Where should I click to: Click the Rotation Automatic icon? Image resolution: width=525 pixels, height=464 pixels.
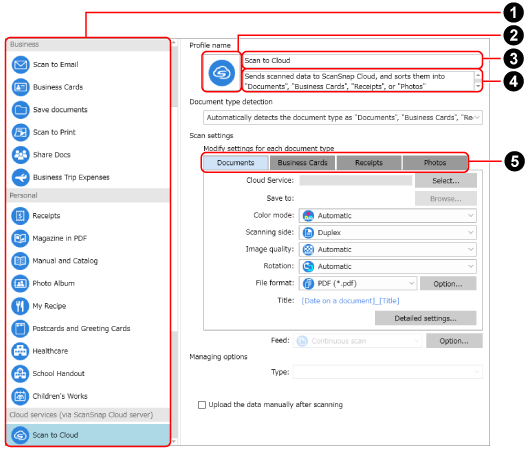click(308, 266)
